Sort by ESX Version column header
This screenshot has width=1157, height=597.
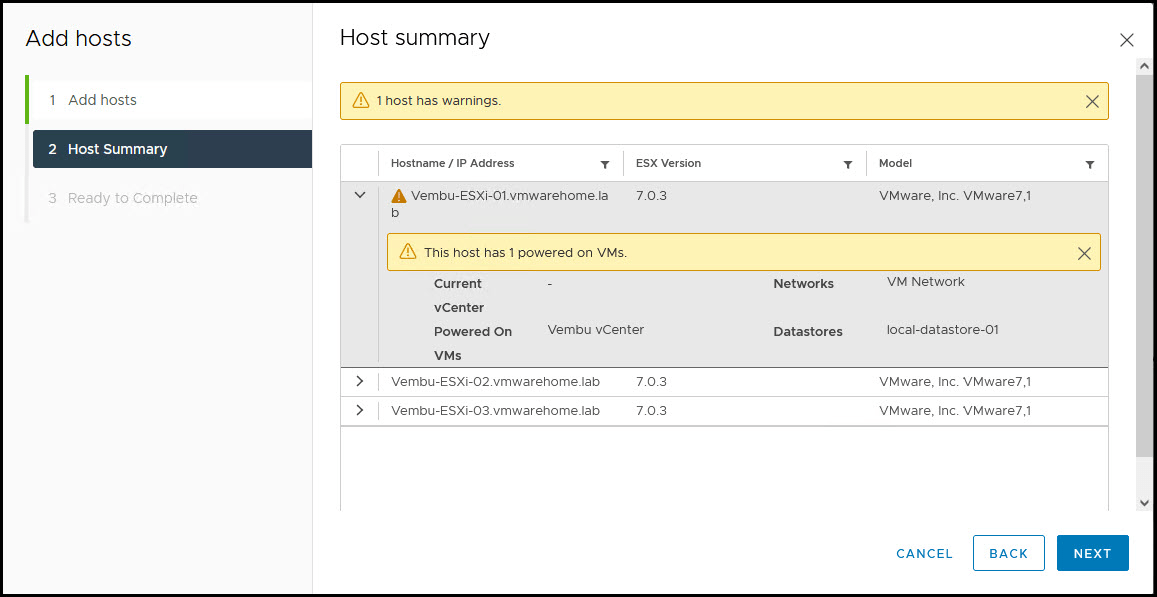[669, 163]
